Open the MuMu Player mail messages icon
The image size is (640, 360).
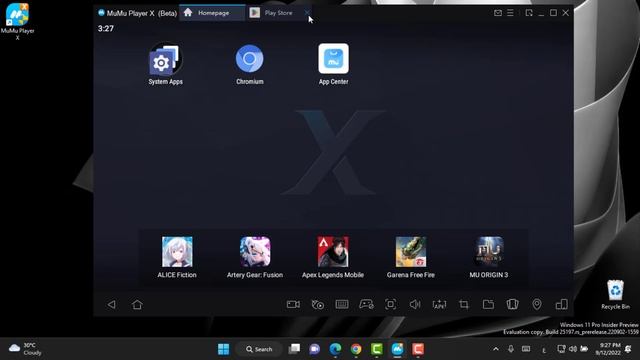pos(498,13)
